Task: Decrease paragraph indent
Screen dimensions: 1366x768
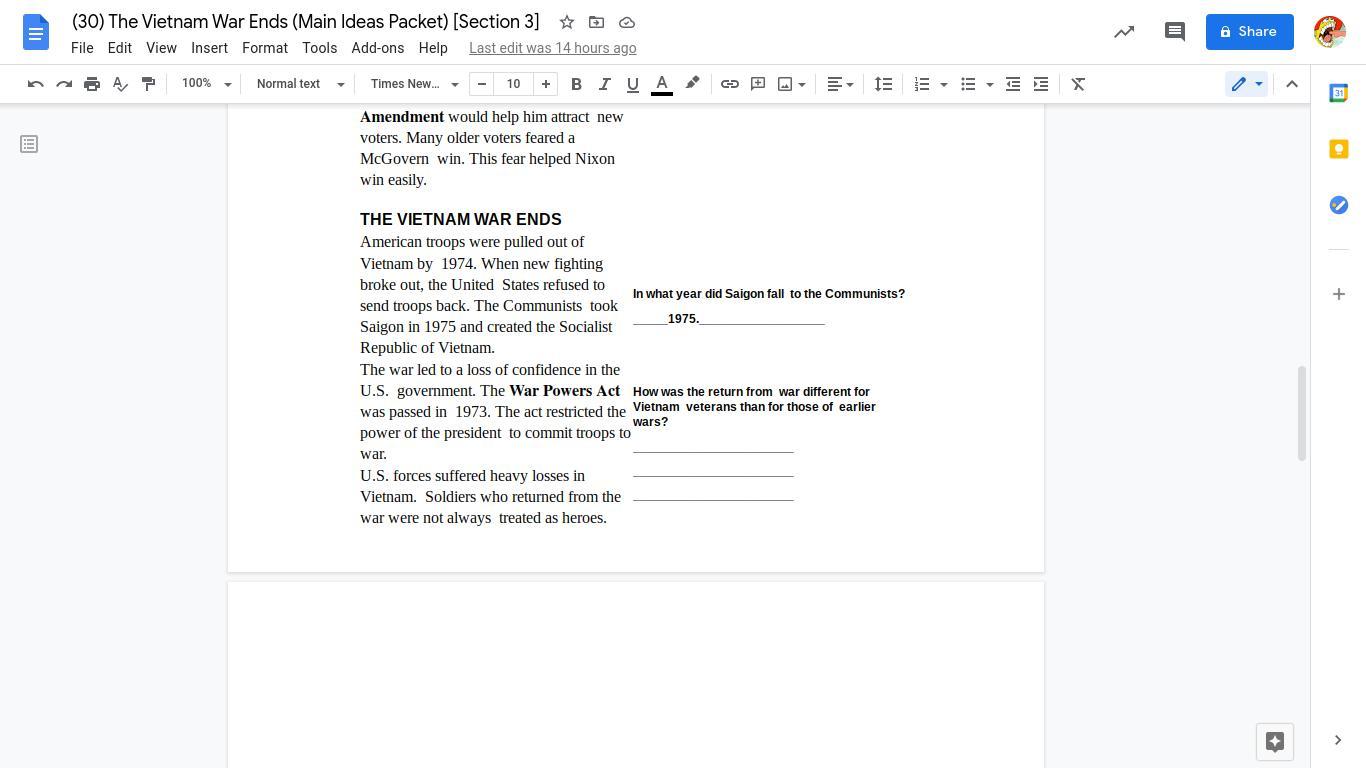Action: coord(1013,84)
